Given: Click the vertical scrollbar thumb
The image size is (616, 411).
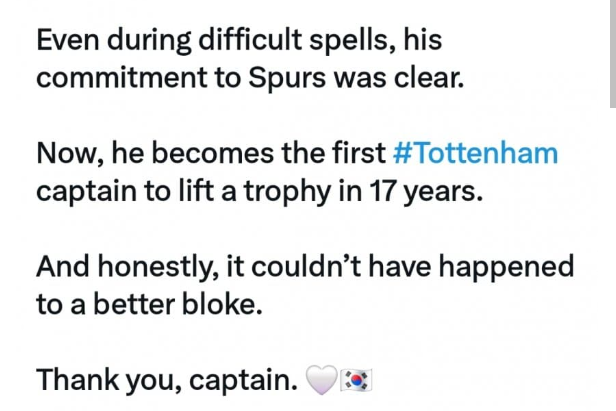Looking at the screenshot, I should pos(613,53).
